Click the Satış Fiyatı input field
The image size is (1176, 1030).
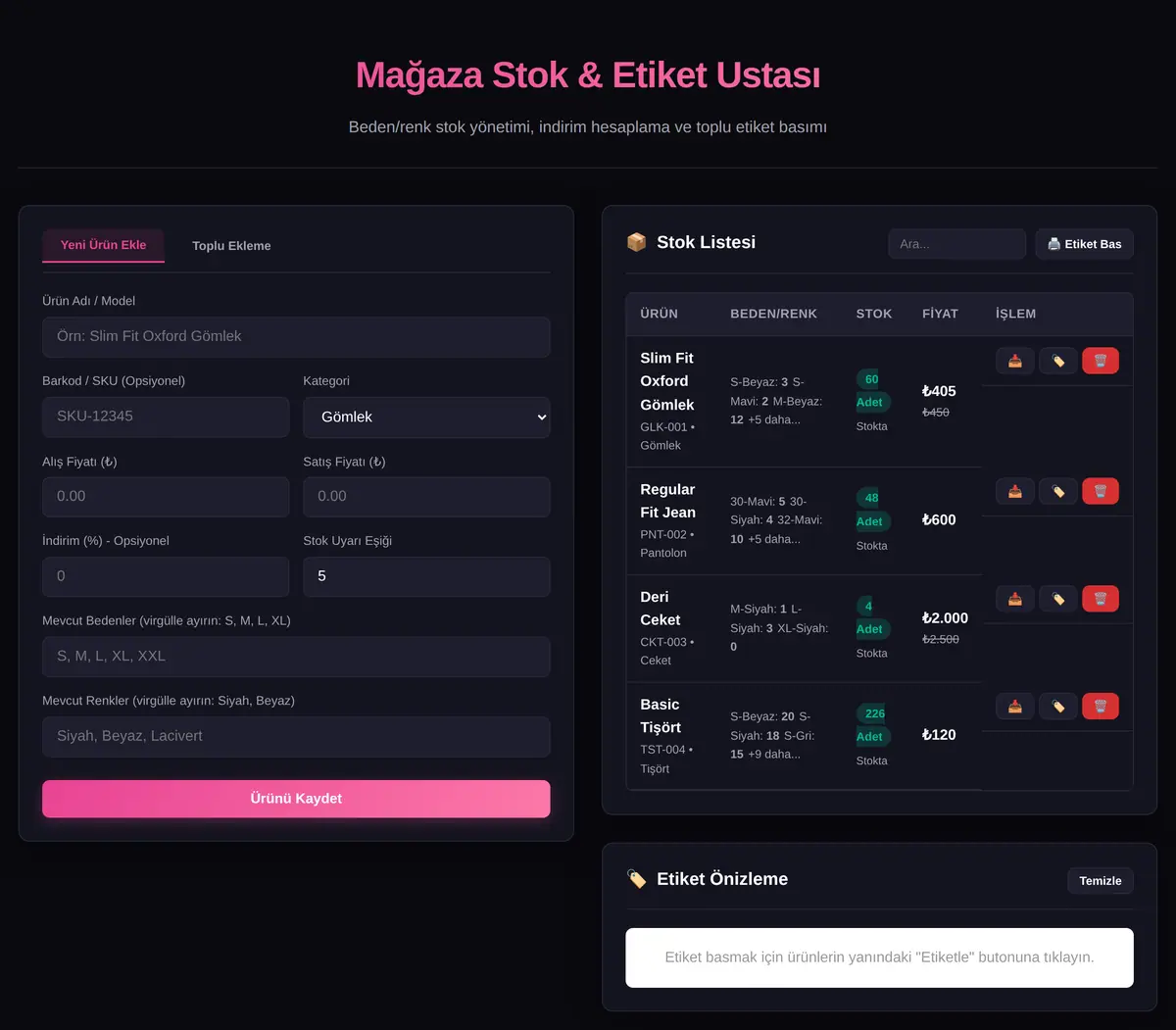[x=426, y=497]
